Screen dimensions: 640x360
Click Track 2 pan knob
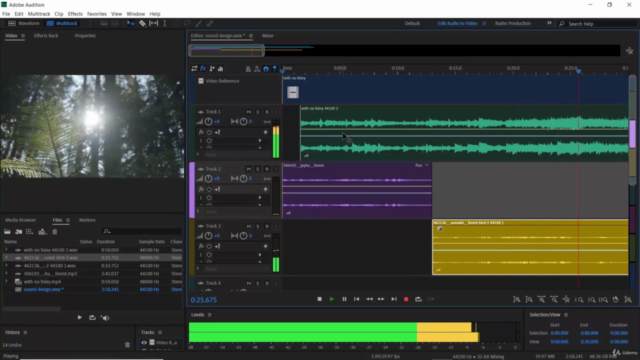pyautogui.click(x=243, y=179)
